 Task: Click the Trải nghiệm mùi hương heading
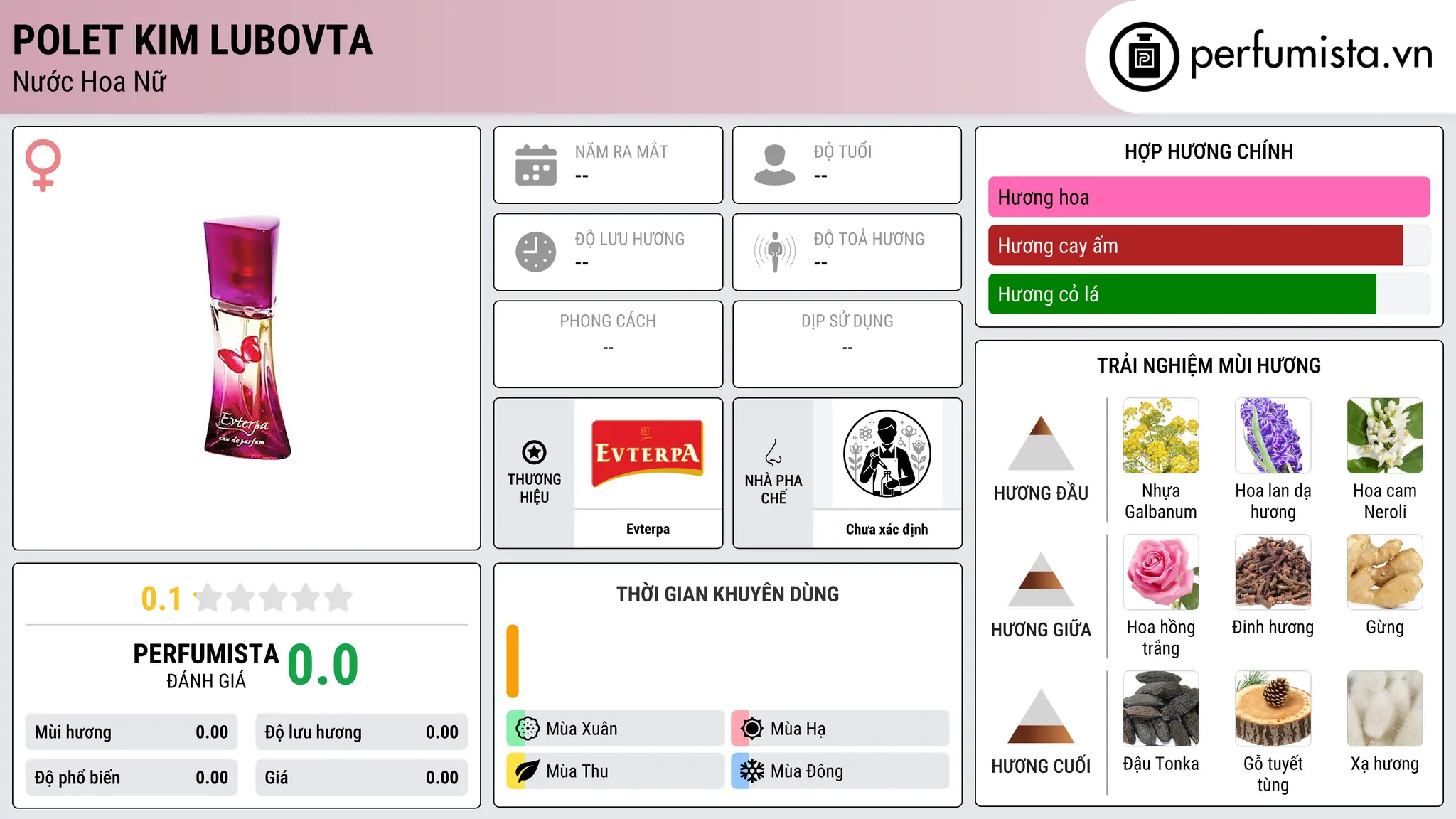(1209, 365)
